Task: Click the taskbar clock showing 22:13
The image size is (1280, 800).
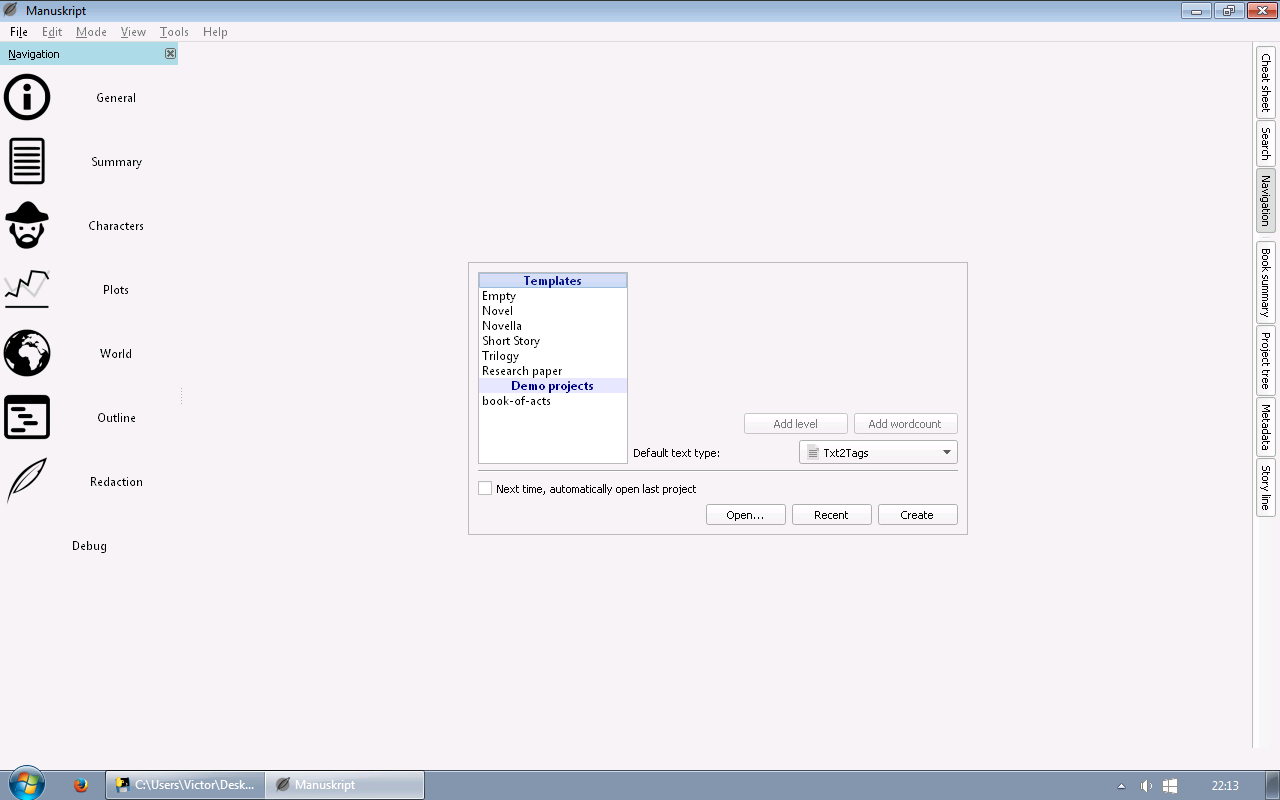Action: click(1225, 786)
